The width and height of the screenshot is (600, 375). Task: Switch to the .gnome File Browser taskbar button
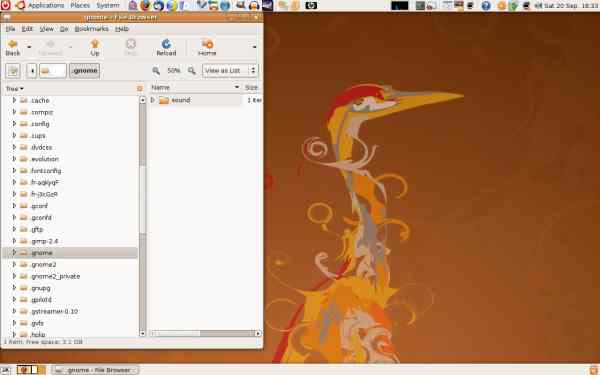[95, 370]
